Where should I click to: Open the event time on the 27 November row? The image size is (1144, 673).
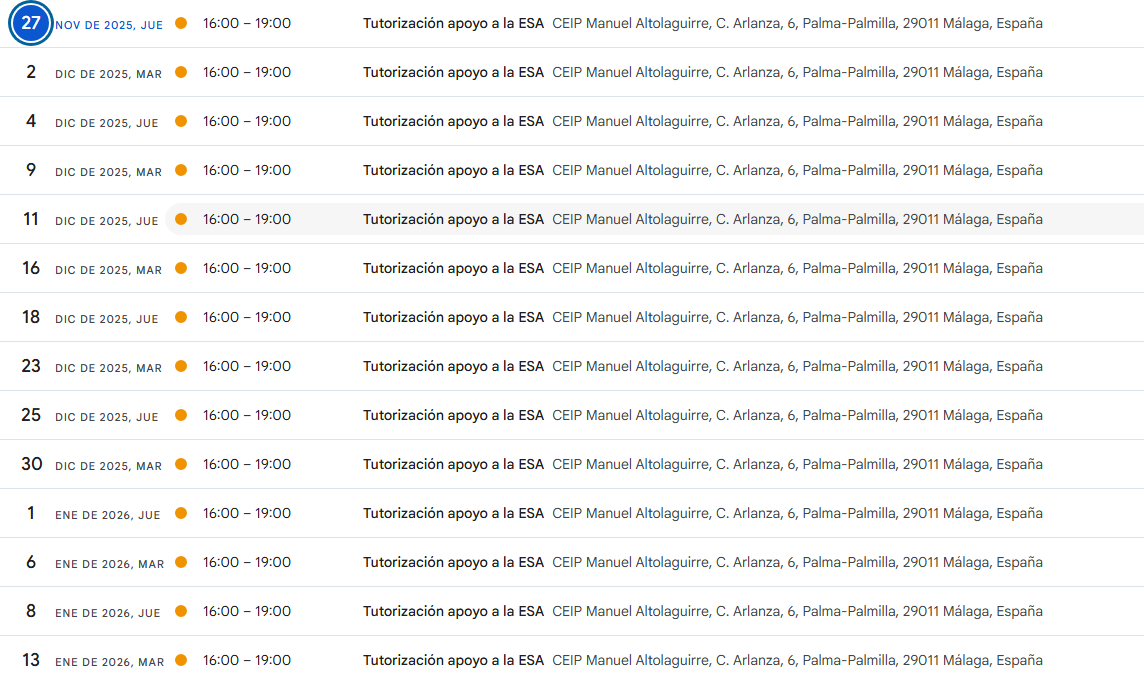[247, 23]
